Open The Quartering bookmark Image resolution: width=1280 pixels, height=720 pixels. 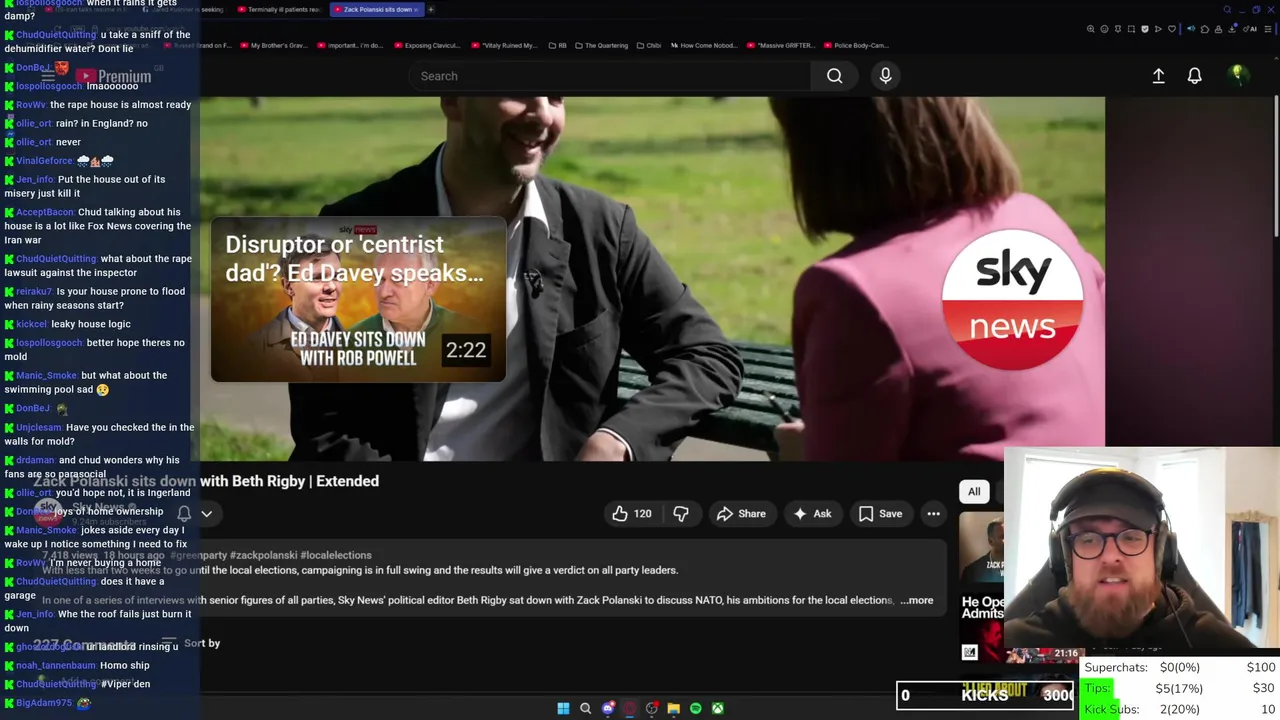pyautogui.click(x=600, y=45)
